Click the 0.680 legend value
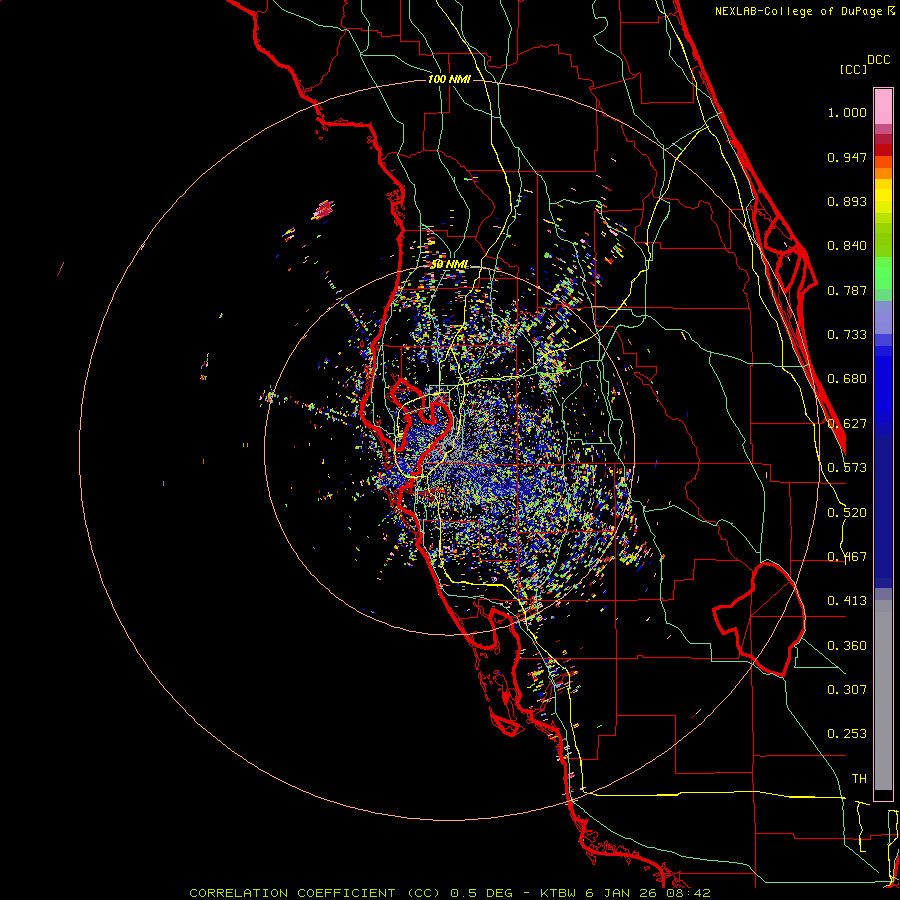Image resolution: width=900 pixels, height=900 pixels. [x=847, y=379]
